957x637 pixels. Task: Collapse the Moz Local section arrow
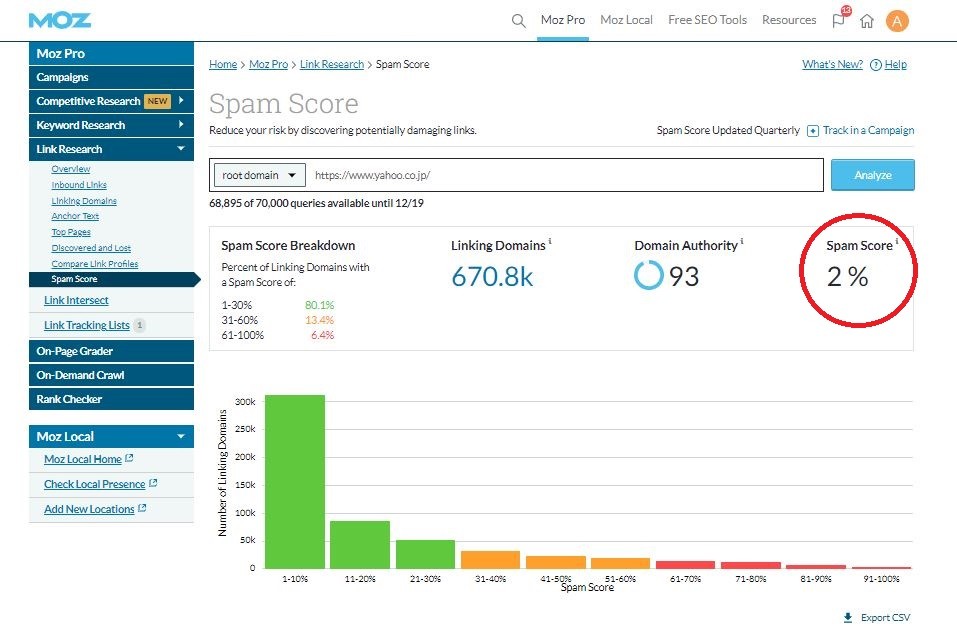pos(181,436)
